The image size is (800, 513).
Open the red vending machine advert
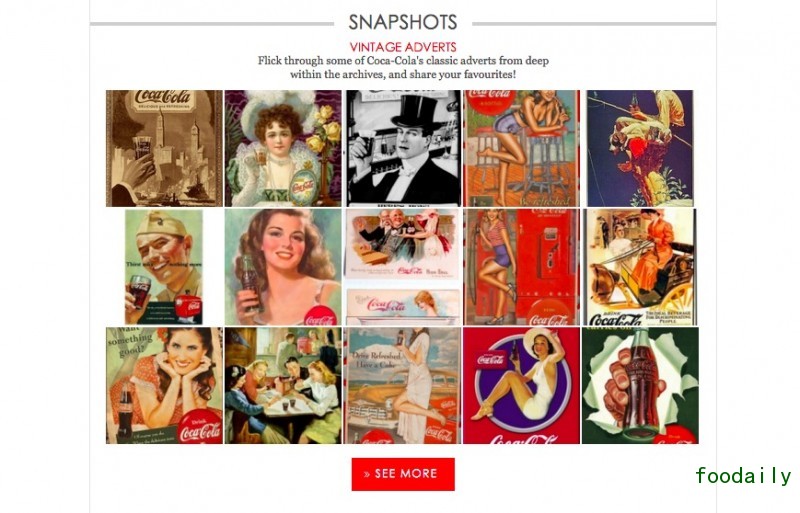point(521,267)
